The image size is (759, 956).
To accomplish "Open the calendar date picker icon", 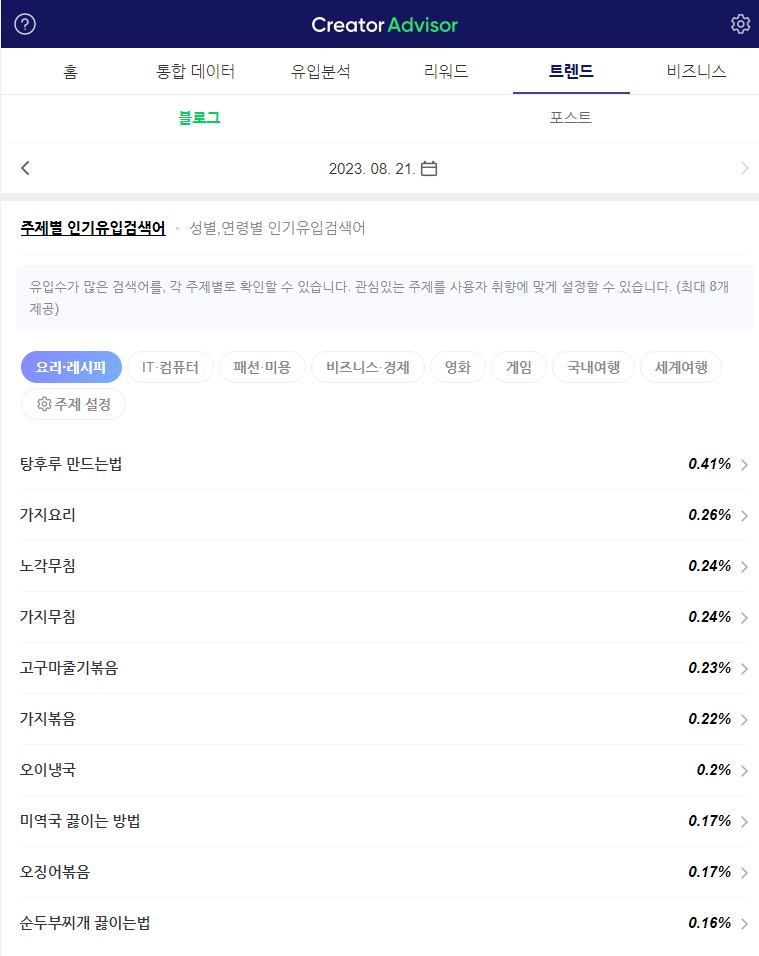I will (429, 168).
